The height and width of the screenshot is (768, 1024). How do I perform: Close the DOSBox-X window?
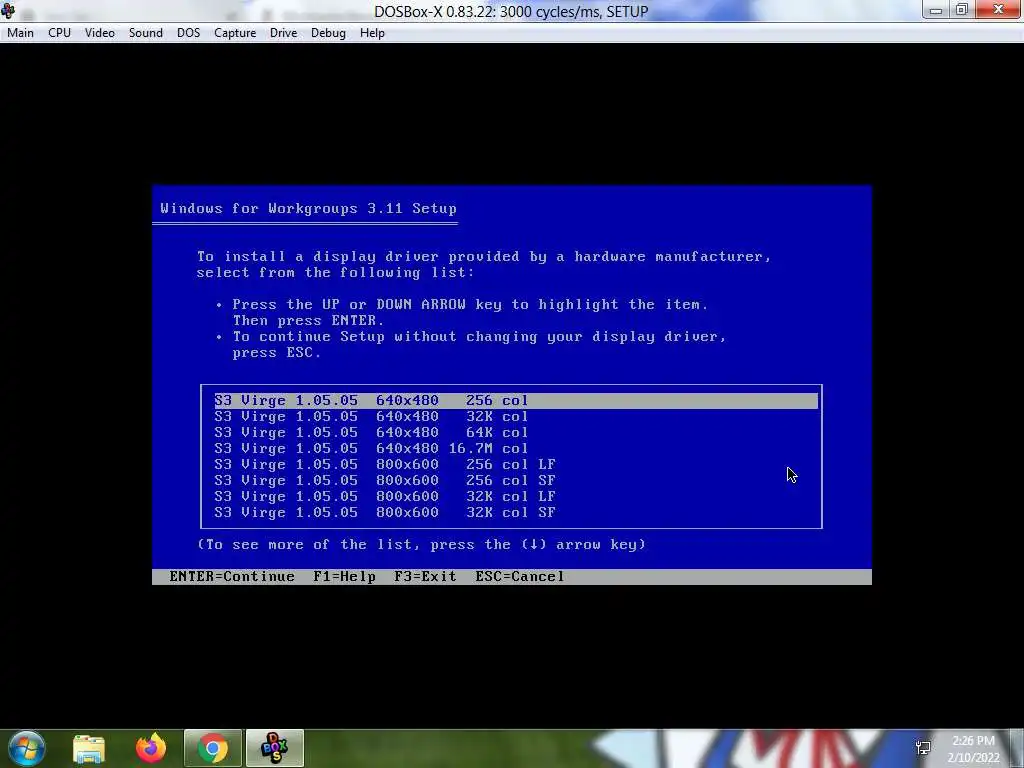(x=999, y=9)
